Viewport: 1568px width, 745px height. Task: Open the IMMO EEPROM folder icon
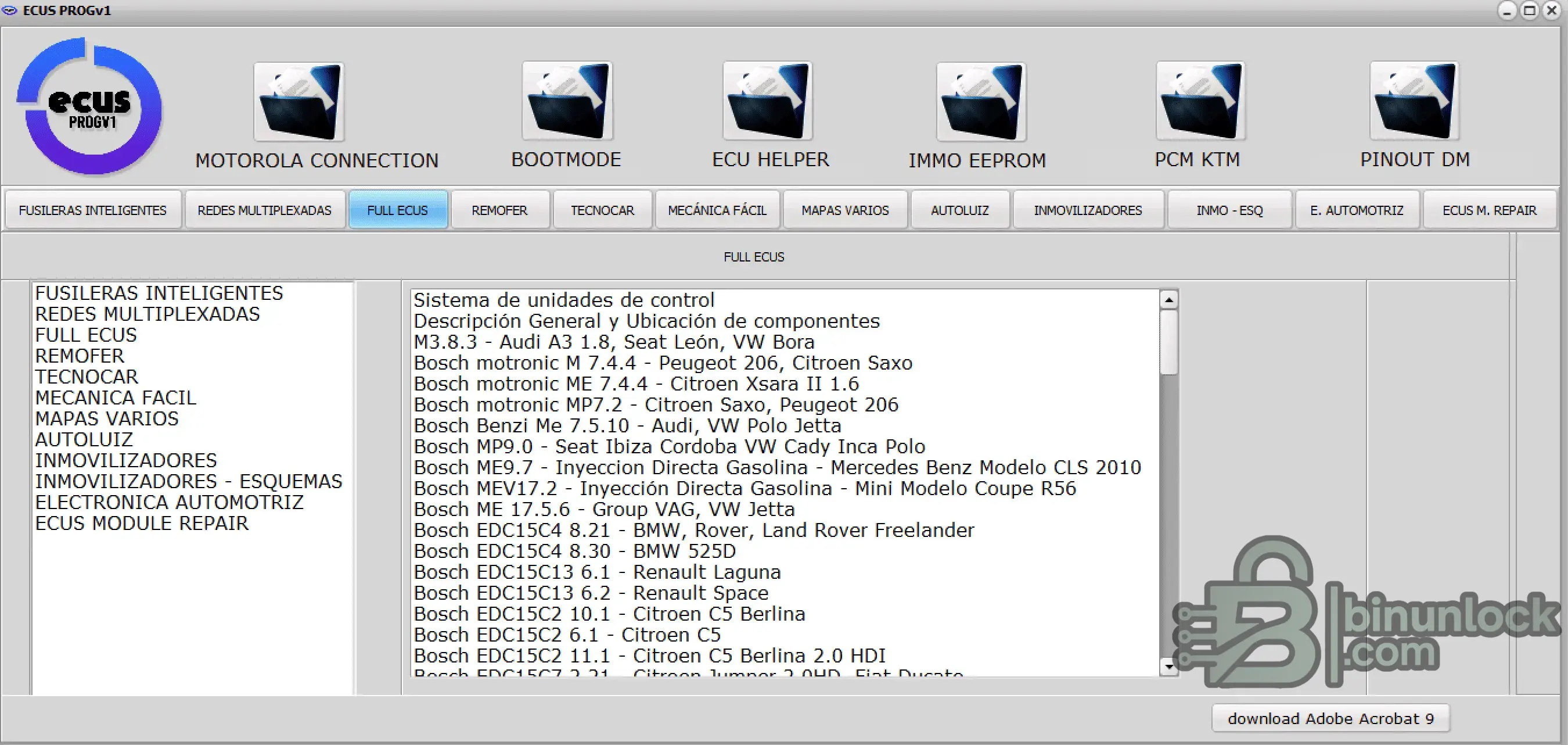click(981, 102)
